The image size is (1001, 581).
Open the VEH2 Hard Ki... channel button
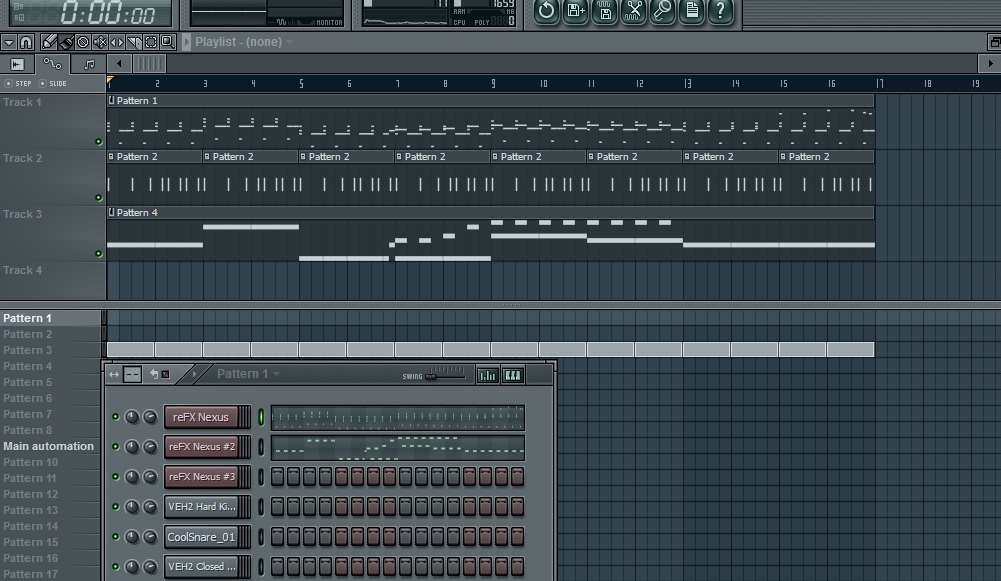(x=200, y=507)
